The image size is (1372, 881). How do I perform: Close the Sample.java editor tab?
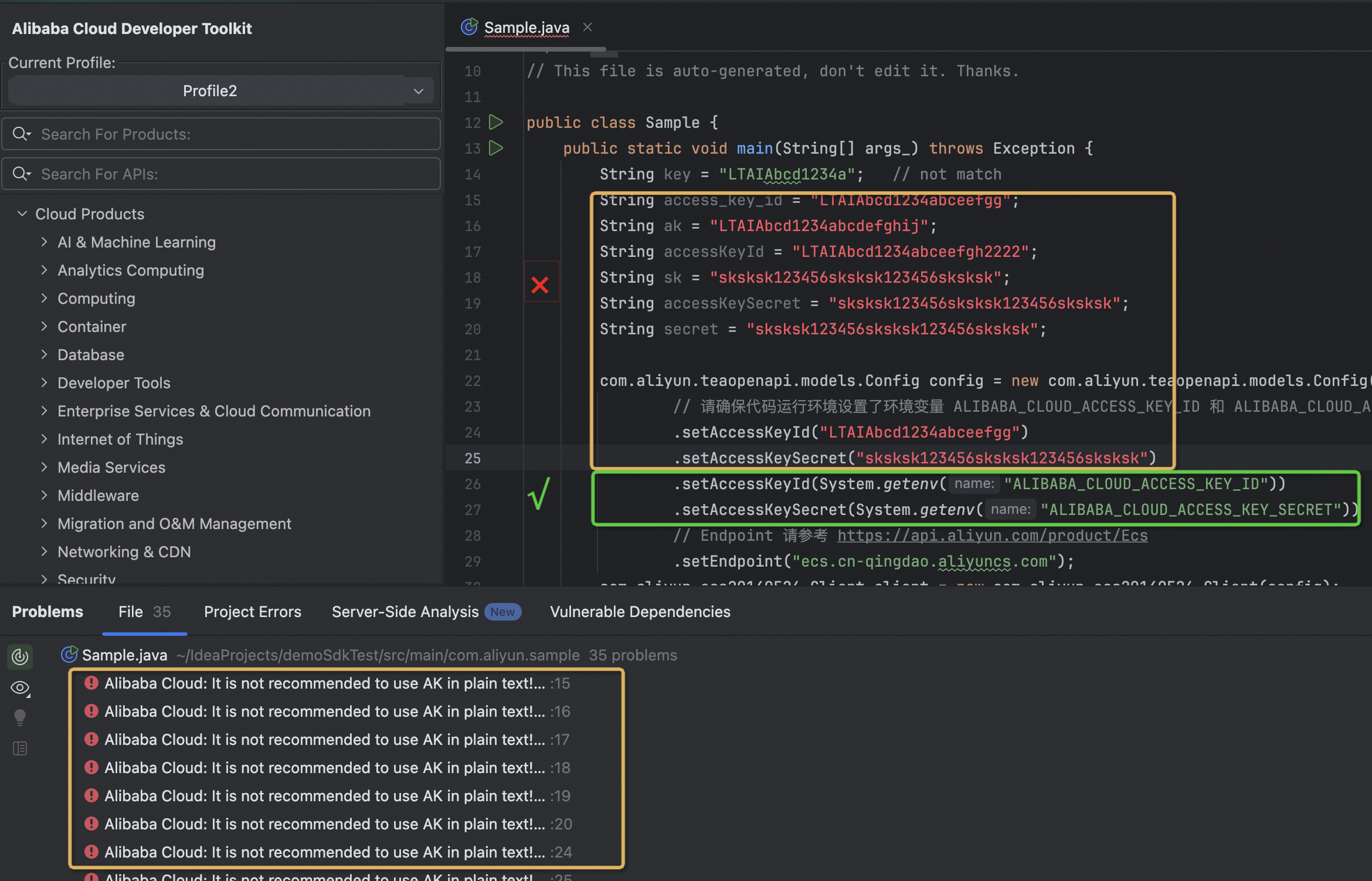coord(587,27)
